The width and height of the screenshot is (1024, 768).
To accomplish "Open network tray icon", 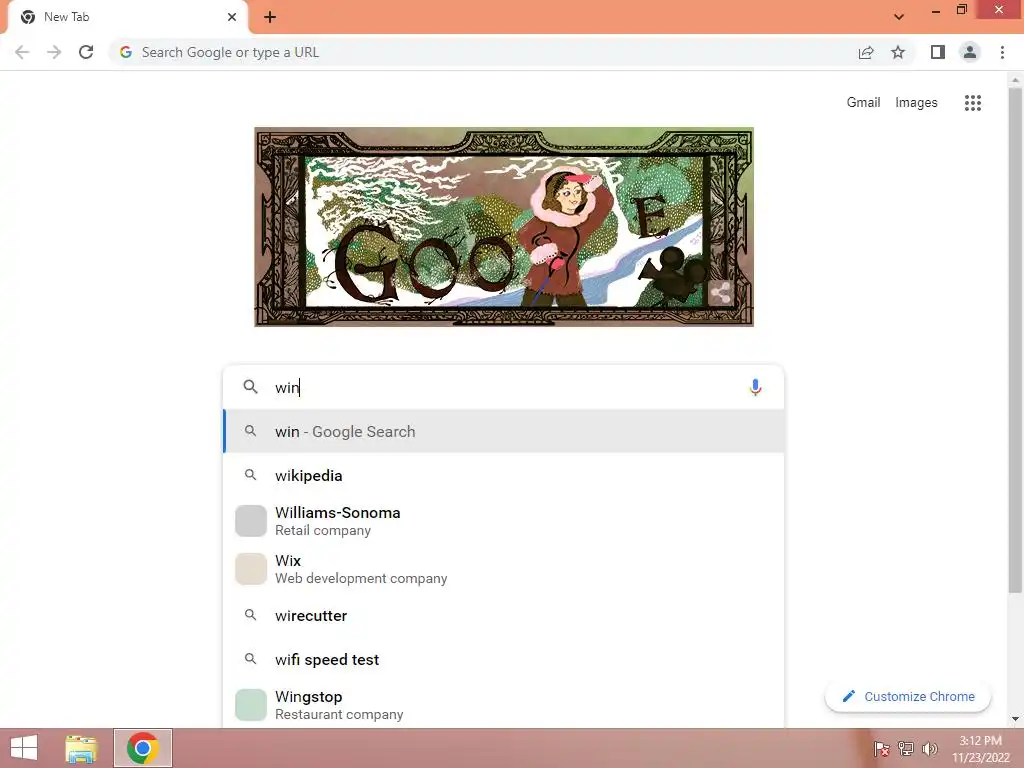I will (x=906, y=748).
